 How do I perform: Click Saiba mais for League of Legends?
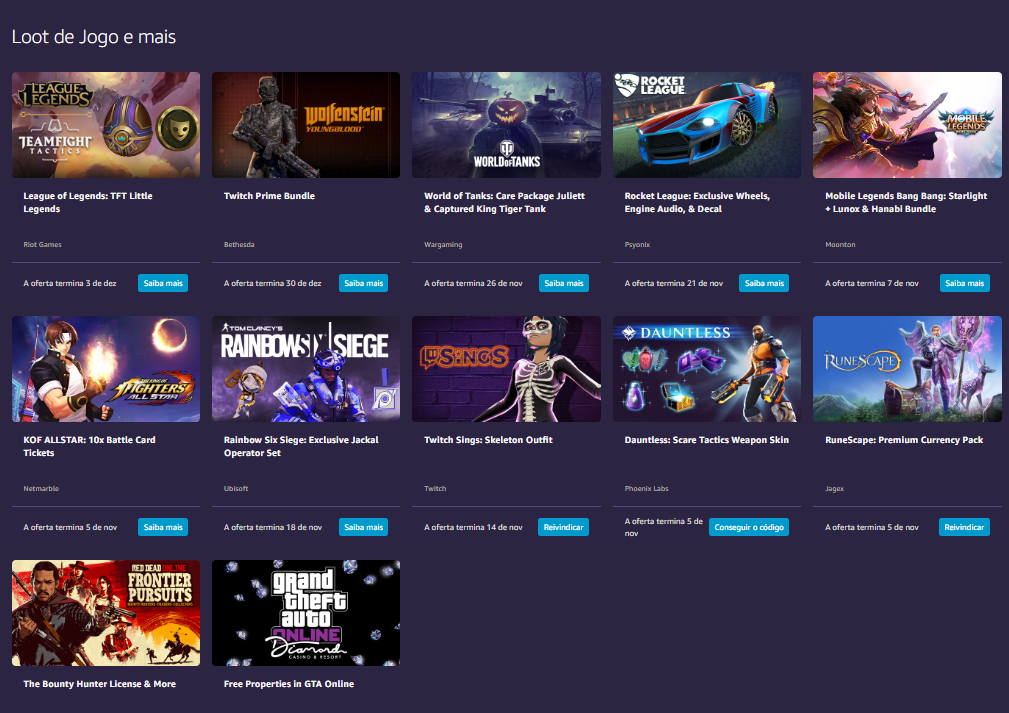point(163,283)
